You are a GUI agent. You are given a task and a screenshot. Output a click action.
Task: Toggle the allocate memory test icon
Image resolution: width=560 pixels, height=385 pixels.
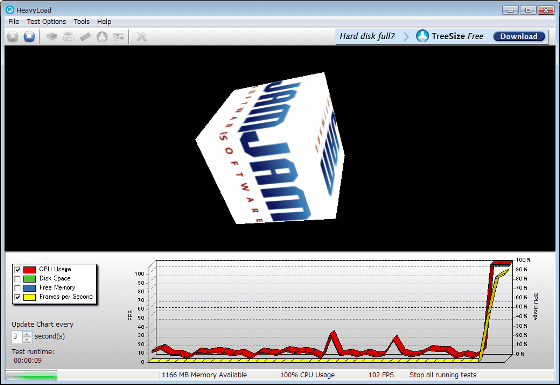85,36
